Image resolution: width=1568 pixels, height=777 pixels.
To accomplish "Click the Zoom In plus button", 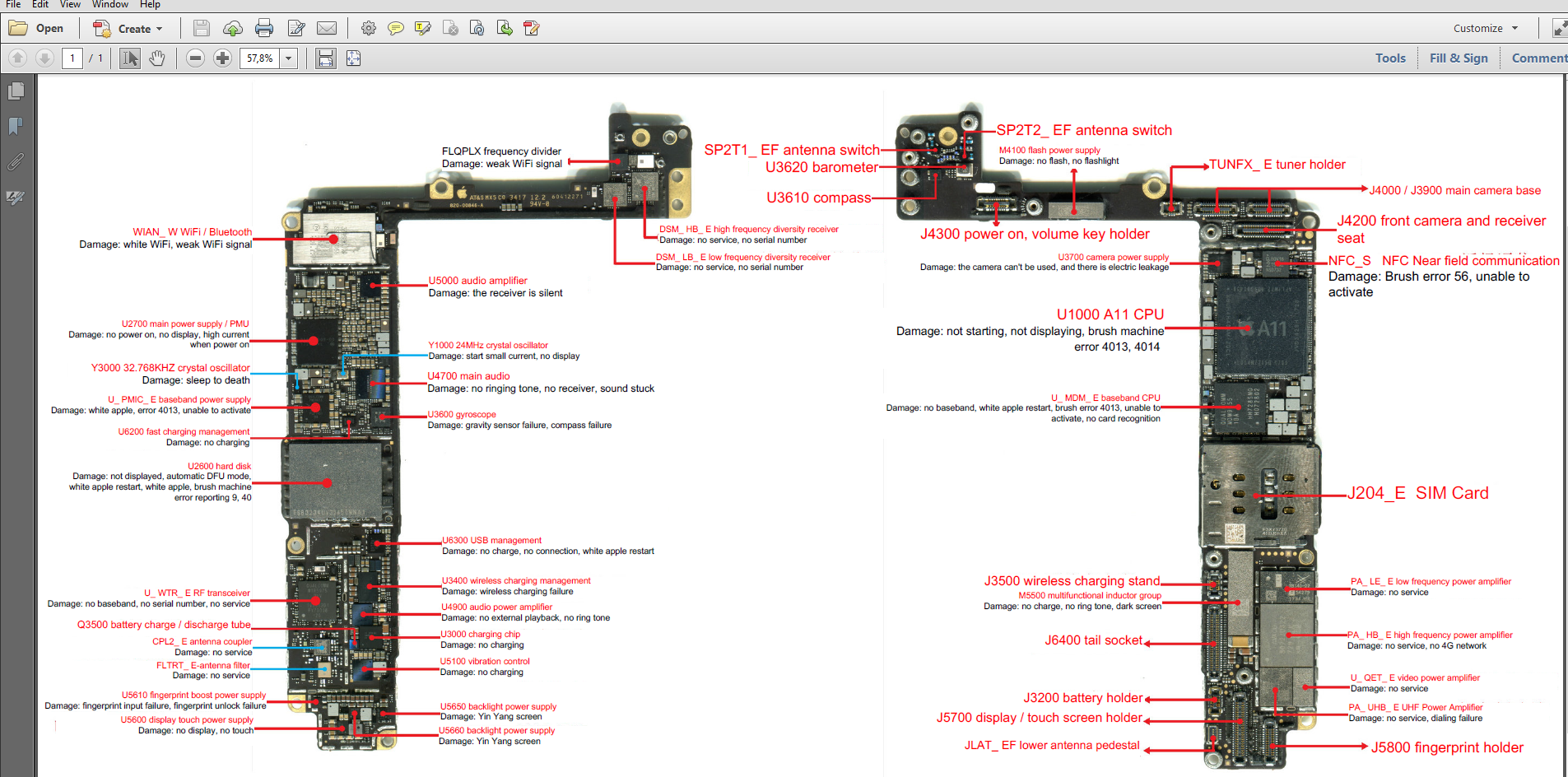I will (222, 58).
